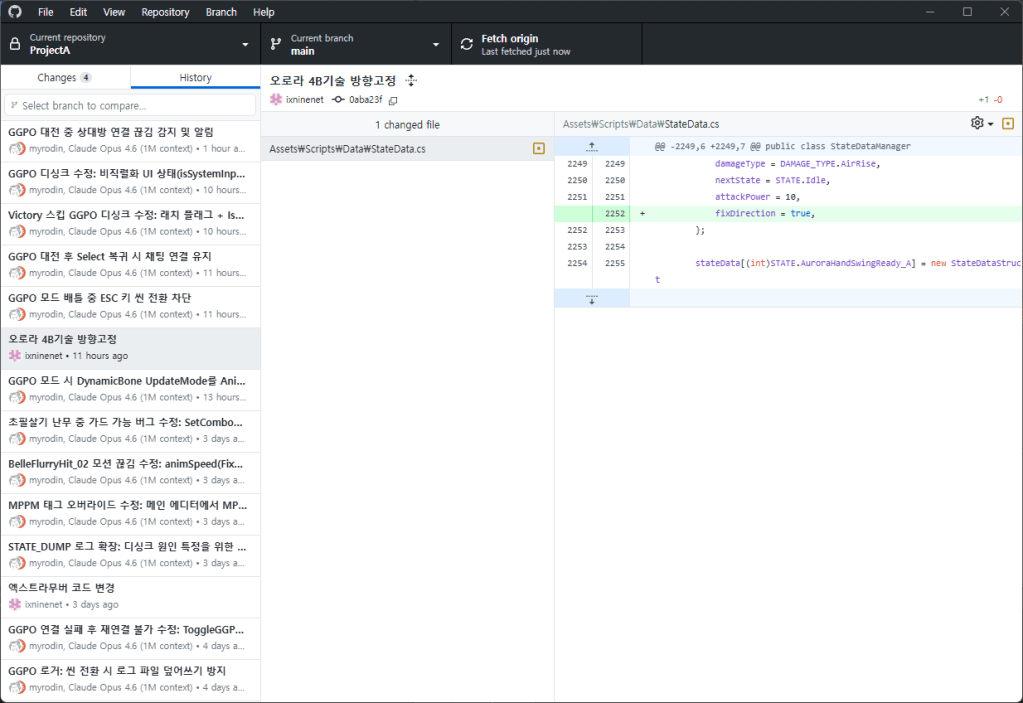Open the Current branch main dropdown
1023x703 pixels.
pos(354,44)
